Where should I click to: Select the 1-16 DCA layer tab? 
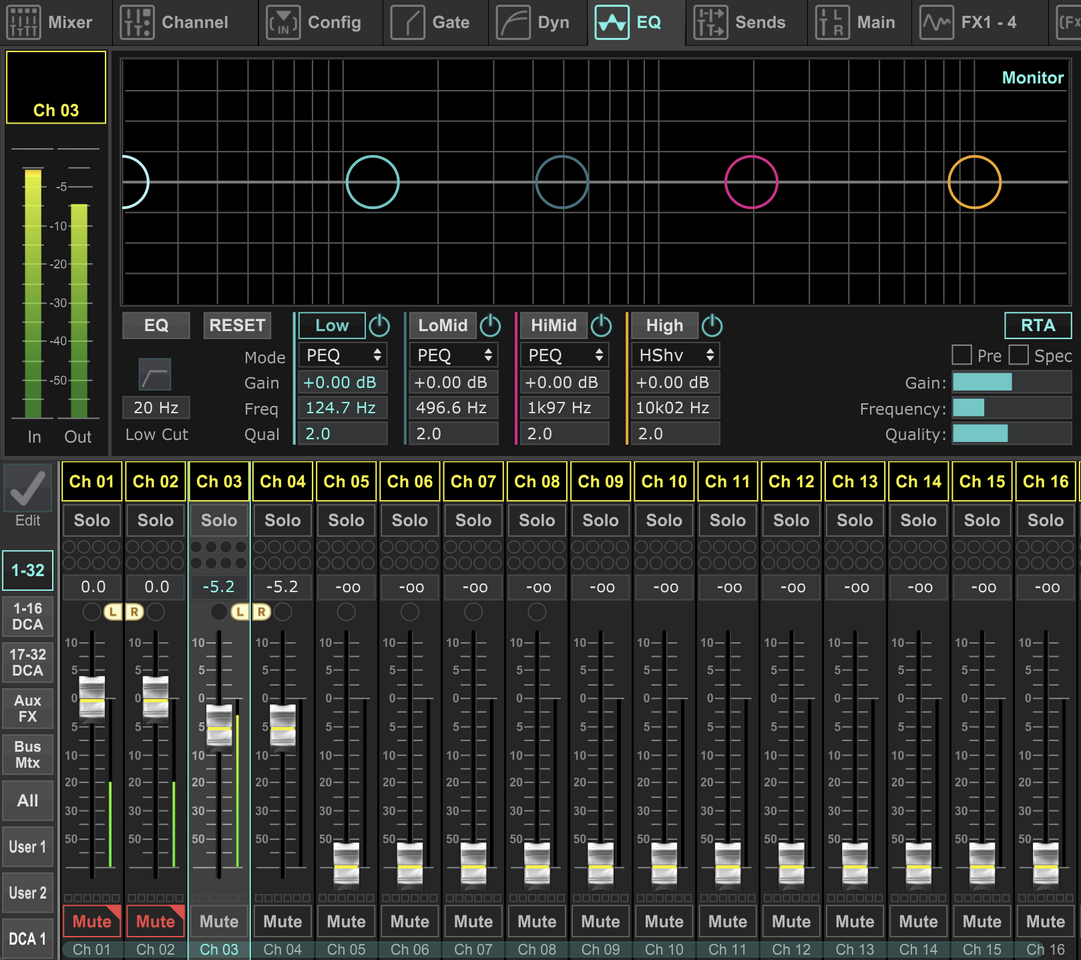tap(28, 617)
